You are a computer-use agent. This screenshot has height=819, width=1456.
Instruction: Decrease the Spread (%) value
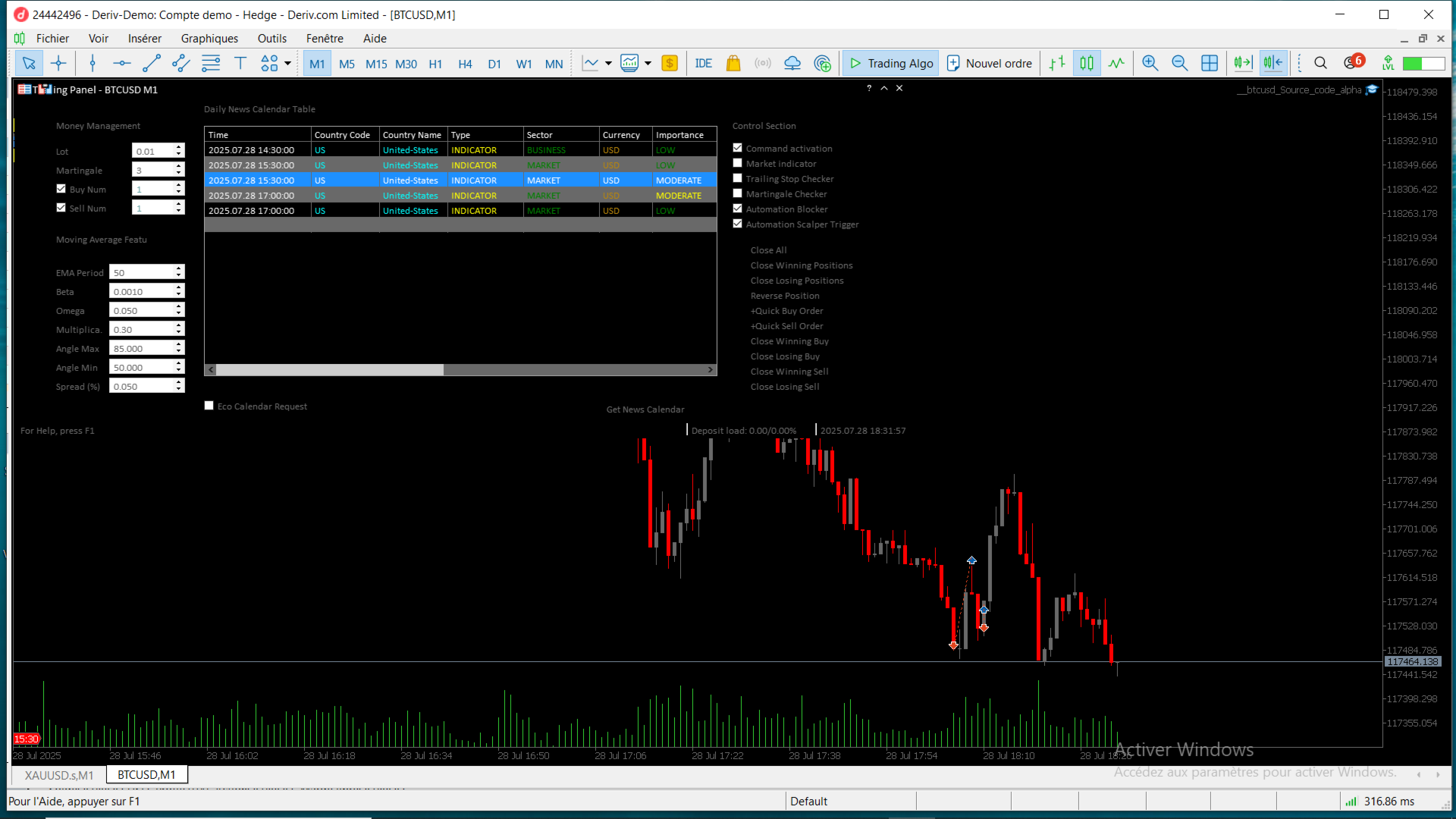coord(179,390)
